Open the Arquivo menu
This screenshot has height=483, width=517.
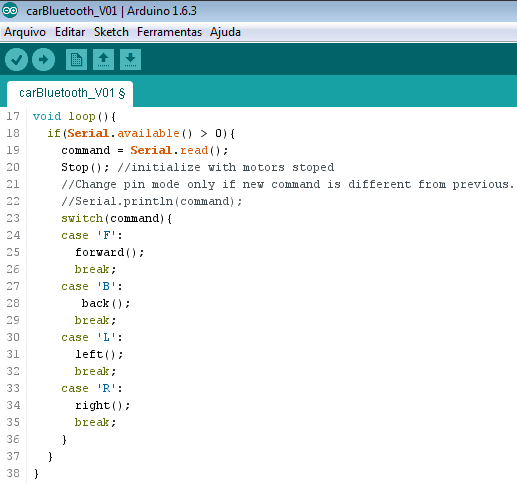pos(25,32)
